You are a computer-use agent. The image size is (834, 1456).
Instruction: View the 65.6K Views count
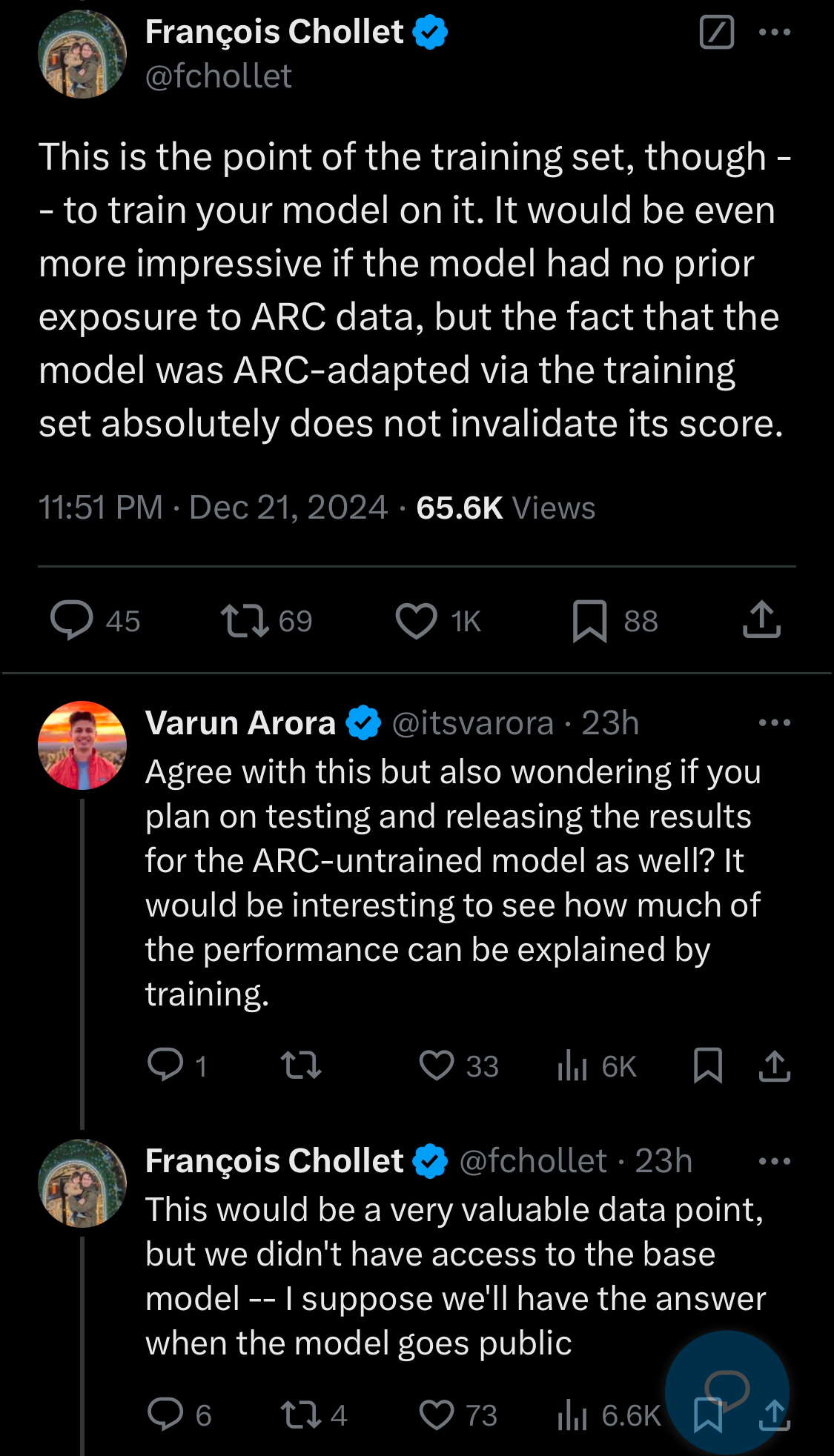pyautogui.click(x=506, y=508)
